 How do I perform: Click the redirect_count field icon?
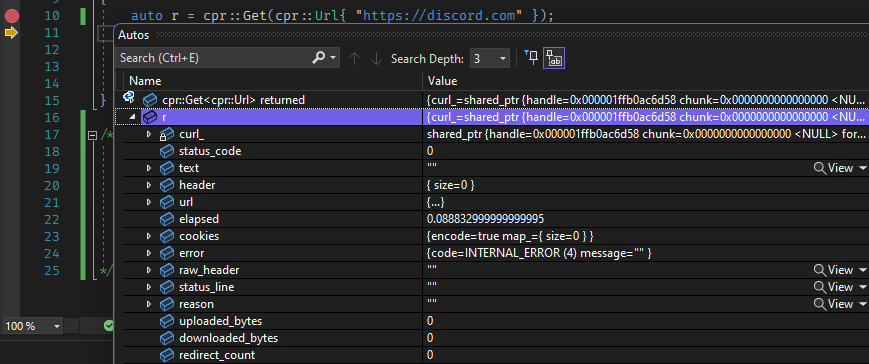tap(167, 355)
